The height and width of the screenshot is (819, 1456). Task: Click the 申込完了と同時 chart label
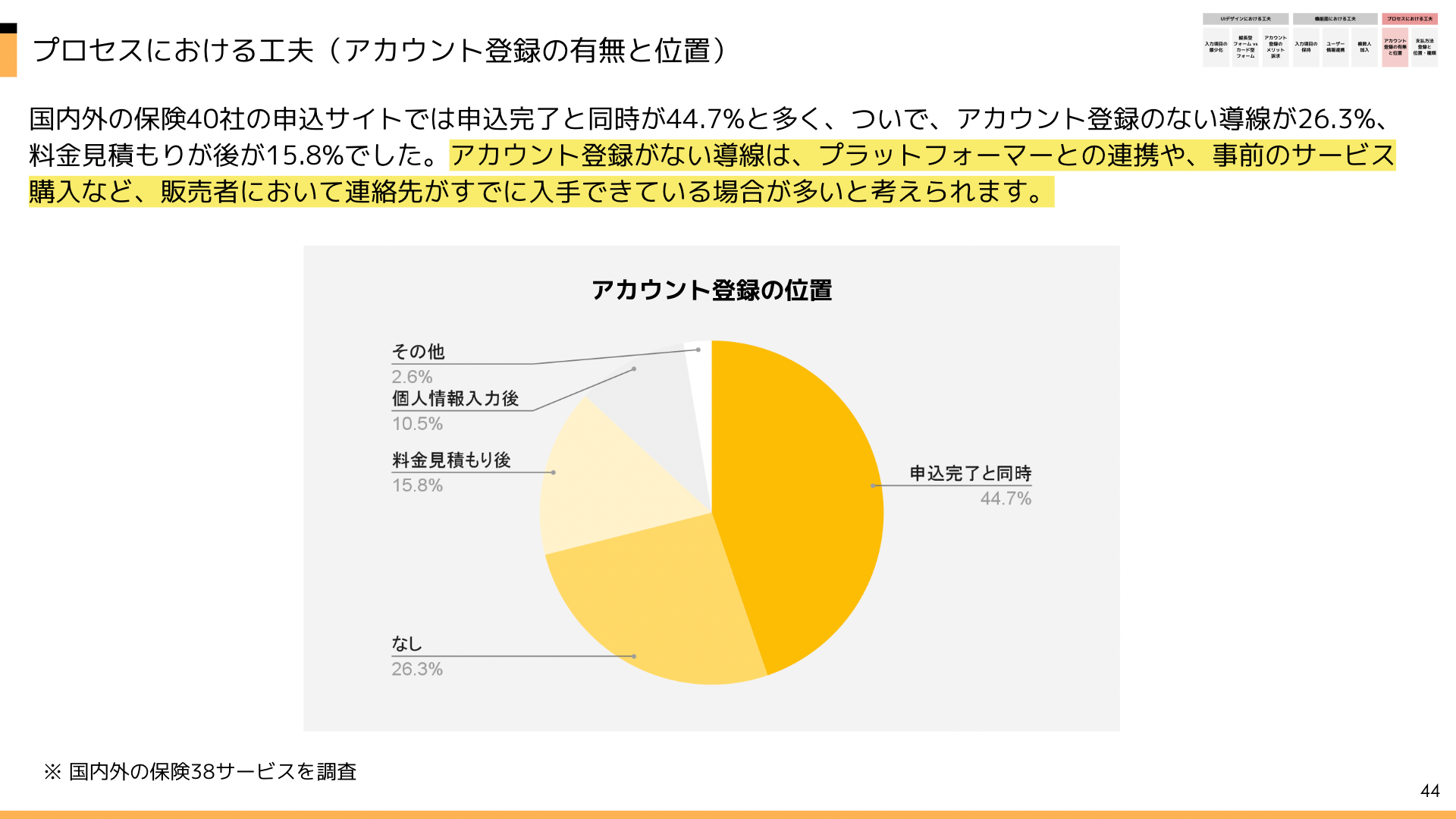[970, 474]
